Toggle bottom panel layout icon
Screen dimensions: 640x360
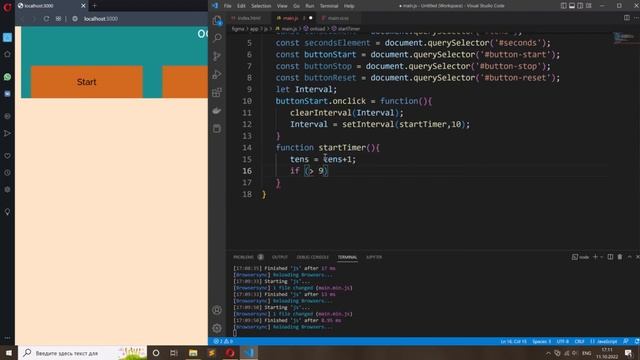[x=572, y=6]
